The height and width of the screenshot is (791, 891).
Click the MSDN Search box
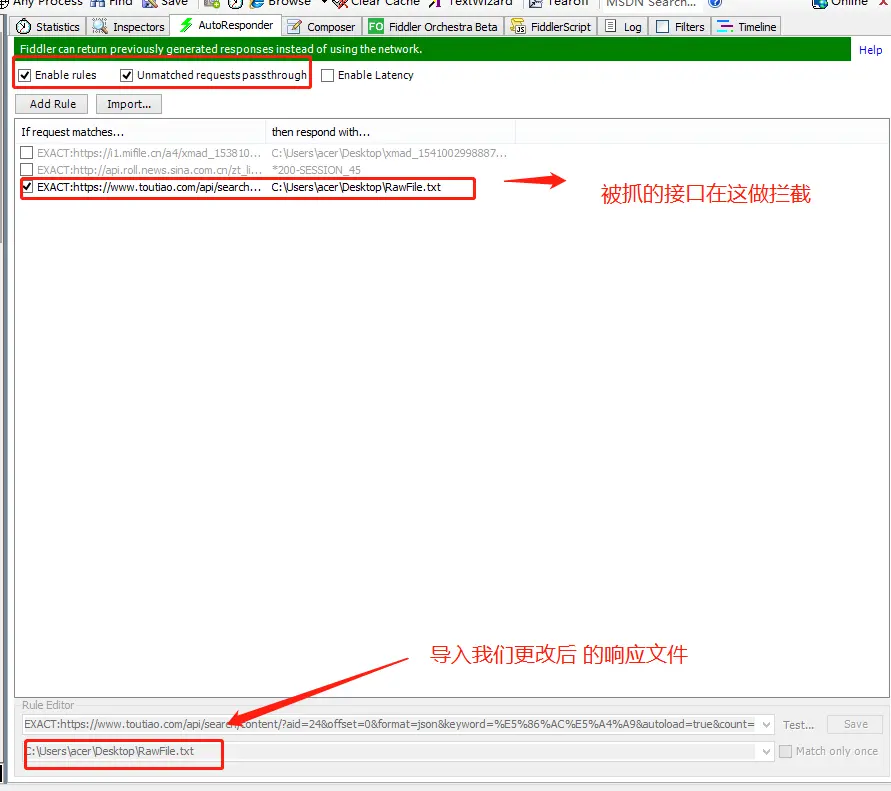[x=651, y=3]
